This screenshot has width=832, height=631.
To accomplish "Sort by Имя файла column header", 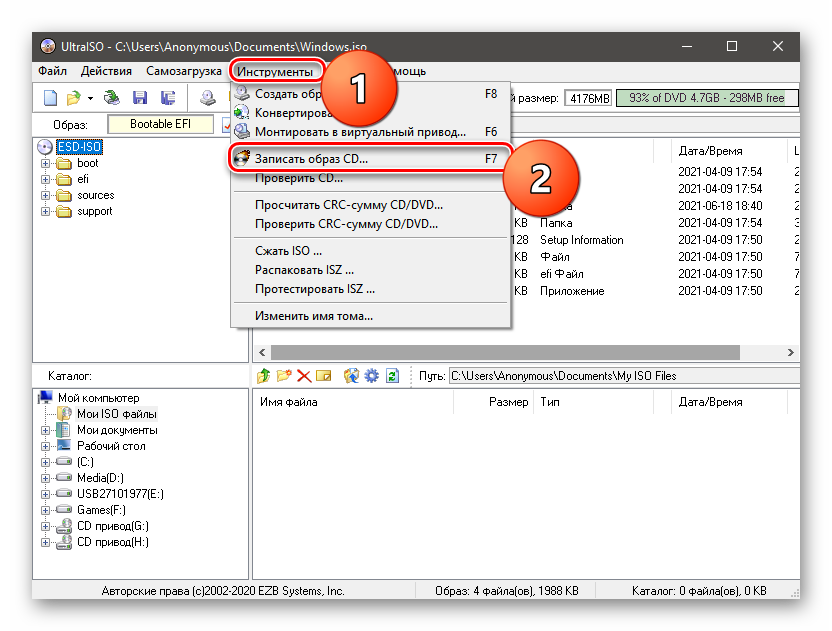I will pos(353,402).
